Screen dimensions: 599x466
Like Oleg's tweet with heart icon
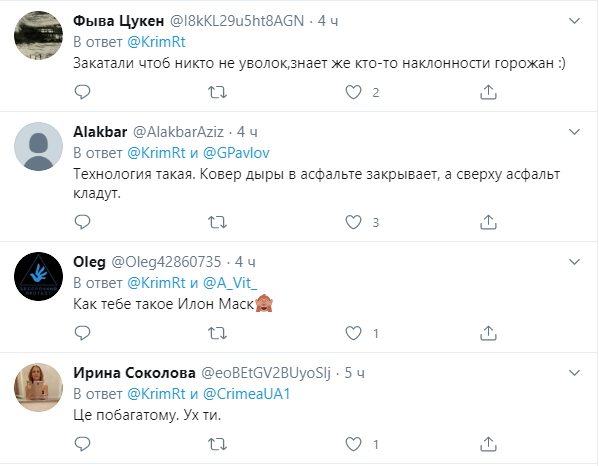coord(353,333)
